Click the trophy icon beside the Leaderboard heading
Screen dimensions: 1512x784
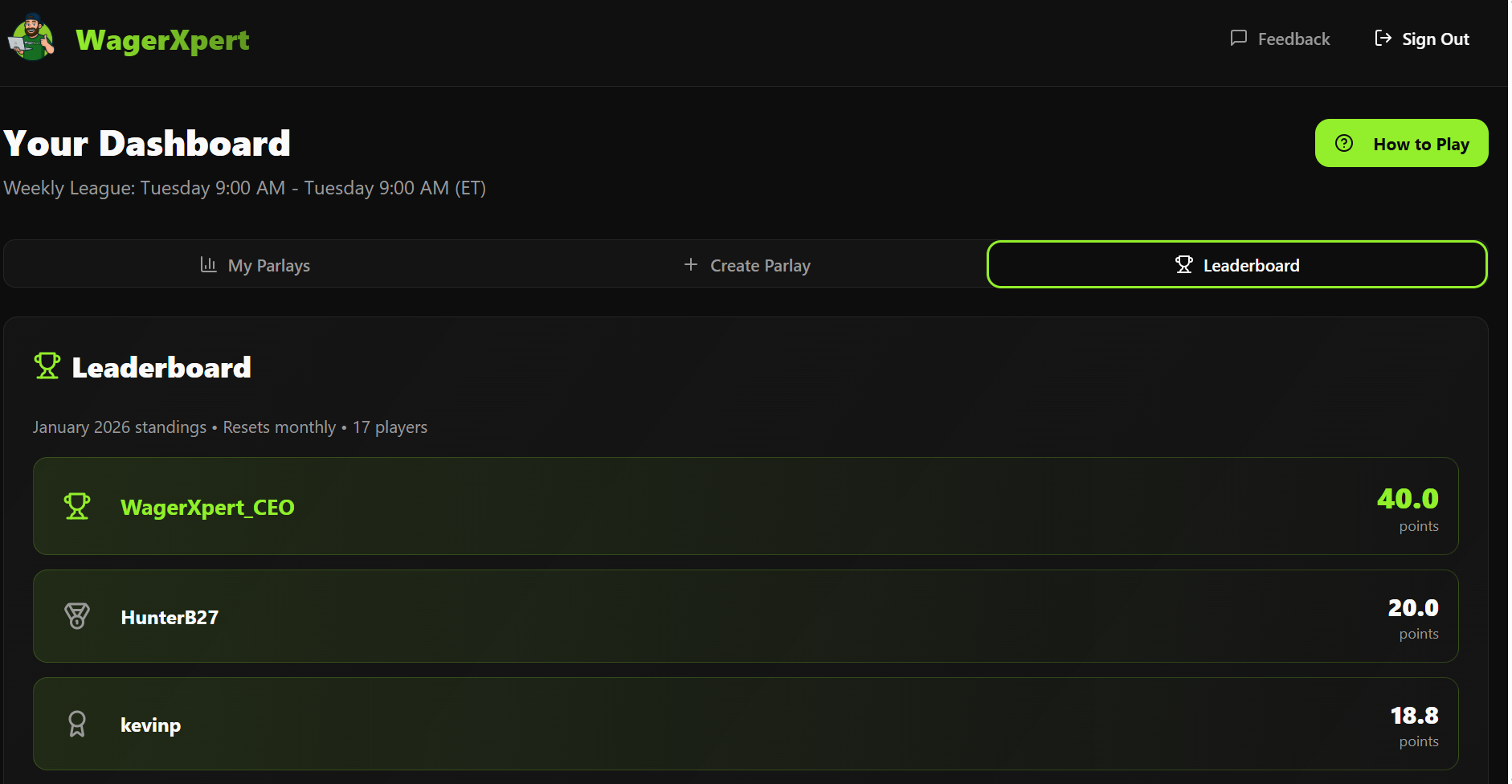pos(47,365)
